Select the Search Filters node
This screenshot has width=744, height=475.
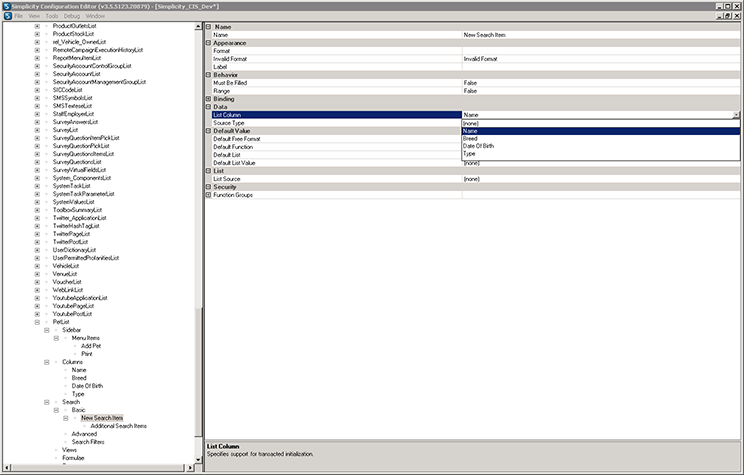click(88, 442)
